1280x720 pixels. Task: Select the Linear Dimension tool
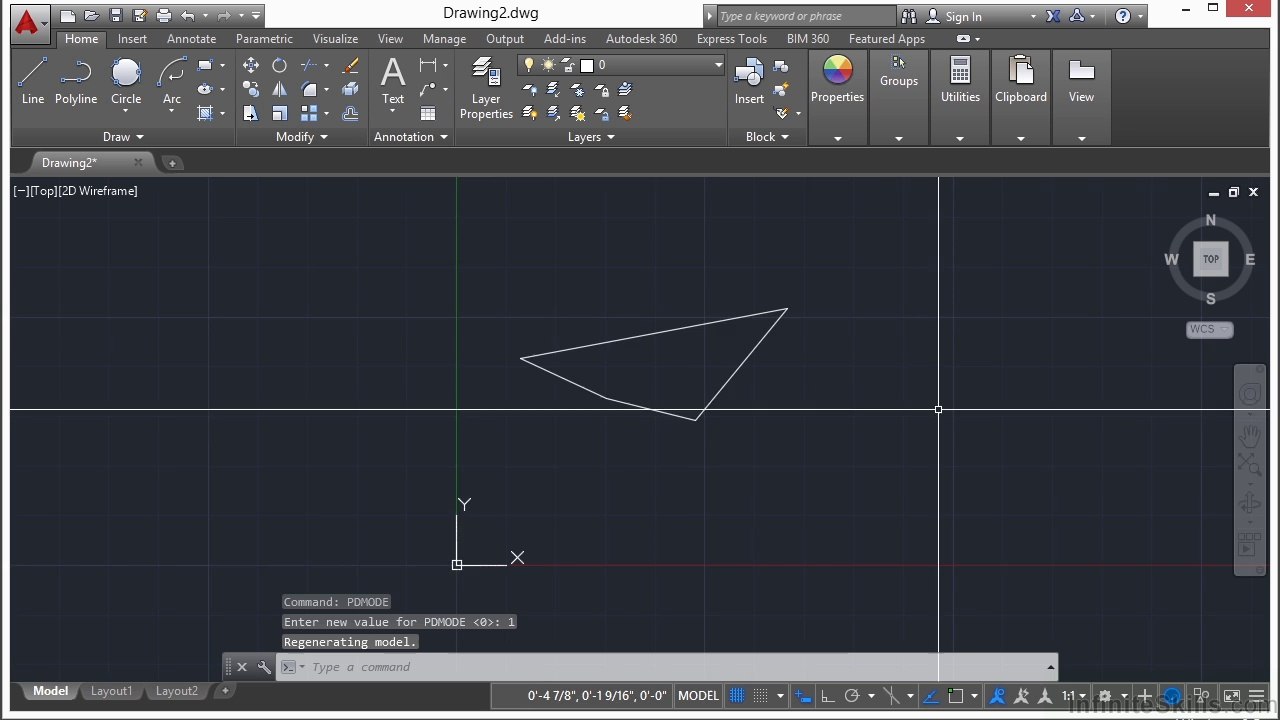[428, 65]
